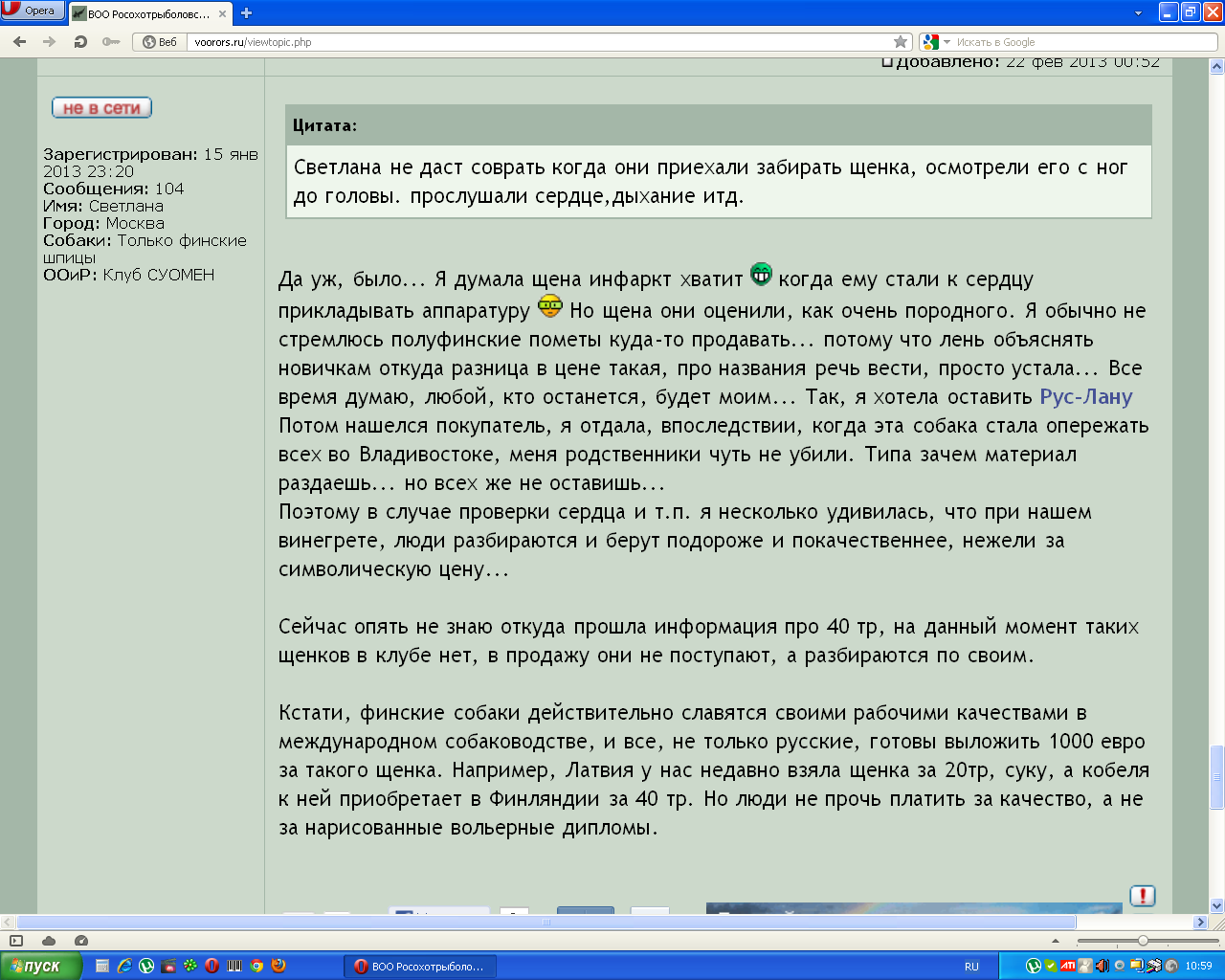
Task: Open the Google search engine dropdown
Action: pos(935,42)
